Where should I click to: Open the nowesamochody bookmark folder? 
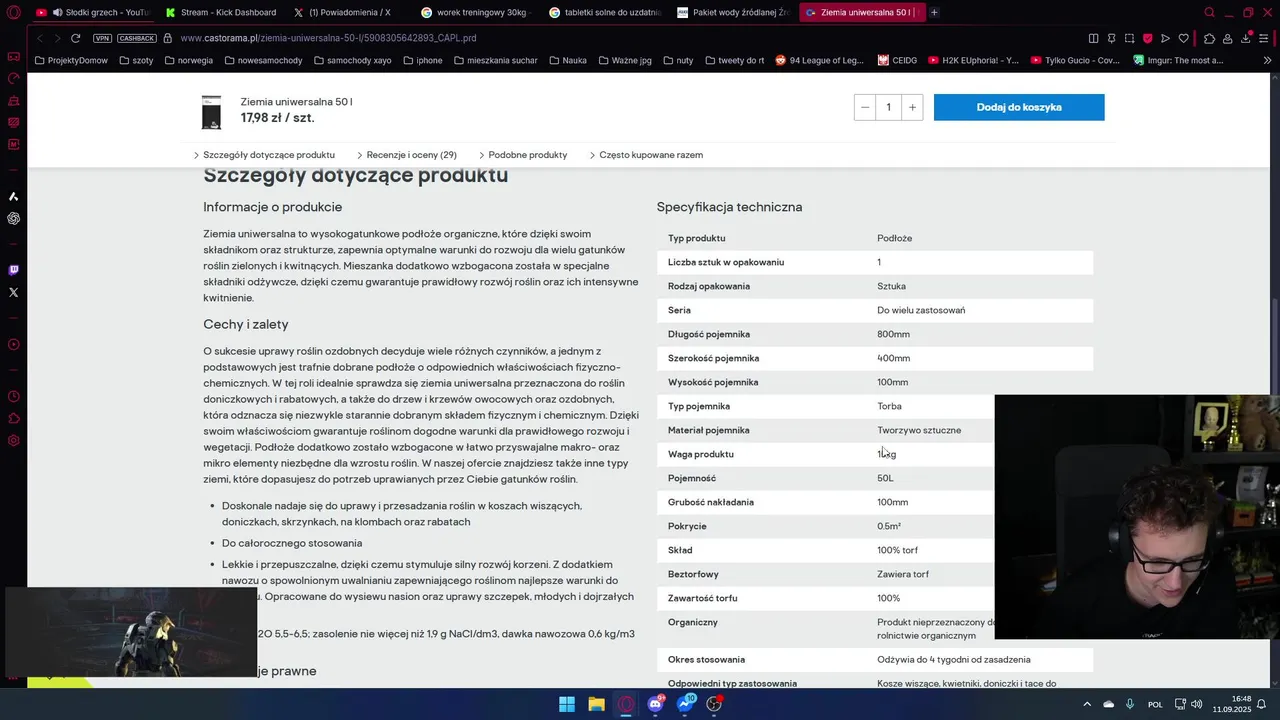(263, 60)
